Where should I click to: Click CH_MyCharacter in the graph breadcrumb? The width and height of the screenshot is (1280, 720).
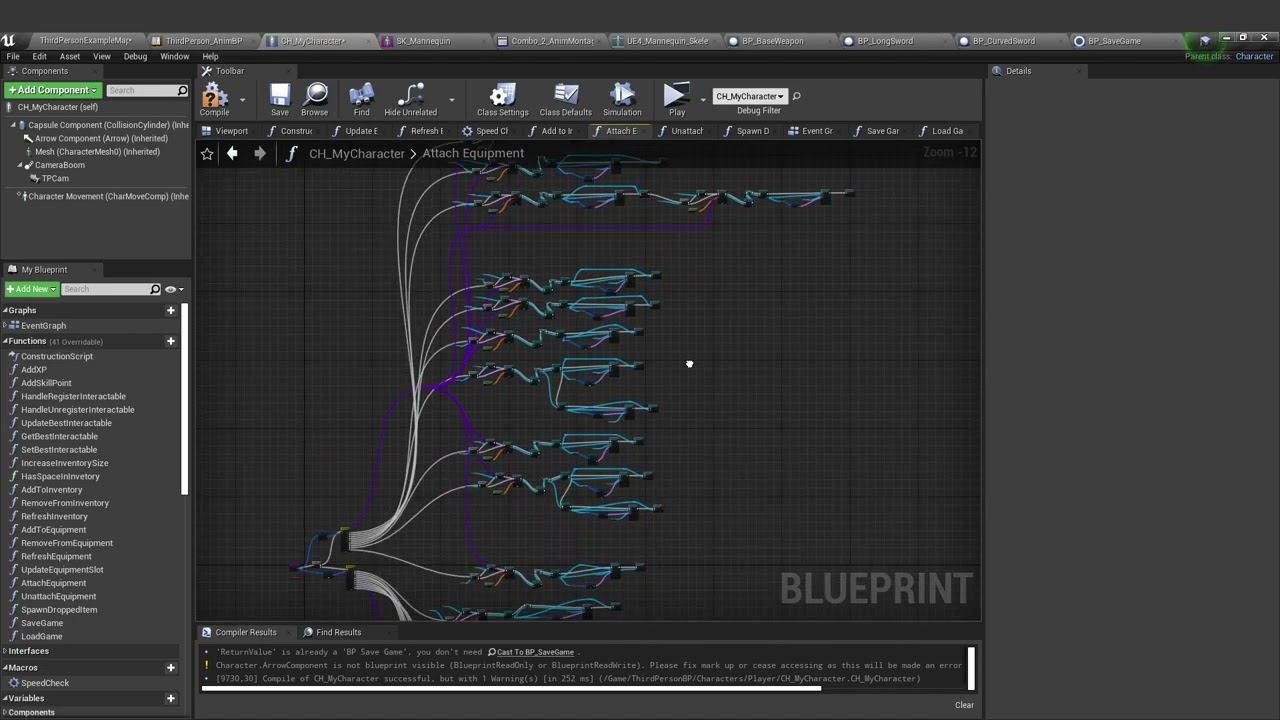356,153
